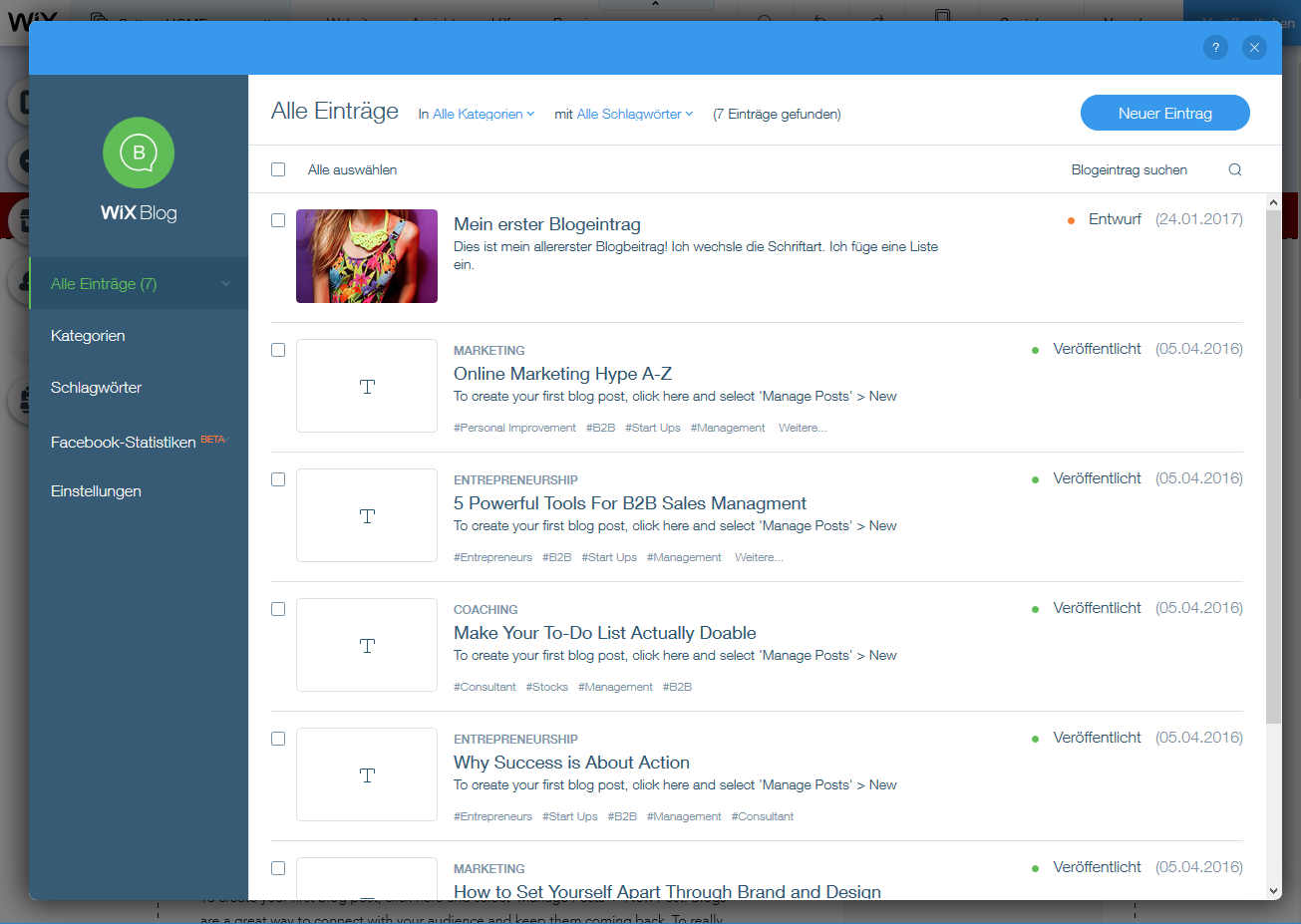1301x924 pixels.
Task: Open Kategorien in the sidebar
Action: 88,336
